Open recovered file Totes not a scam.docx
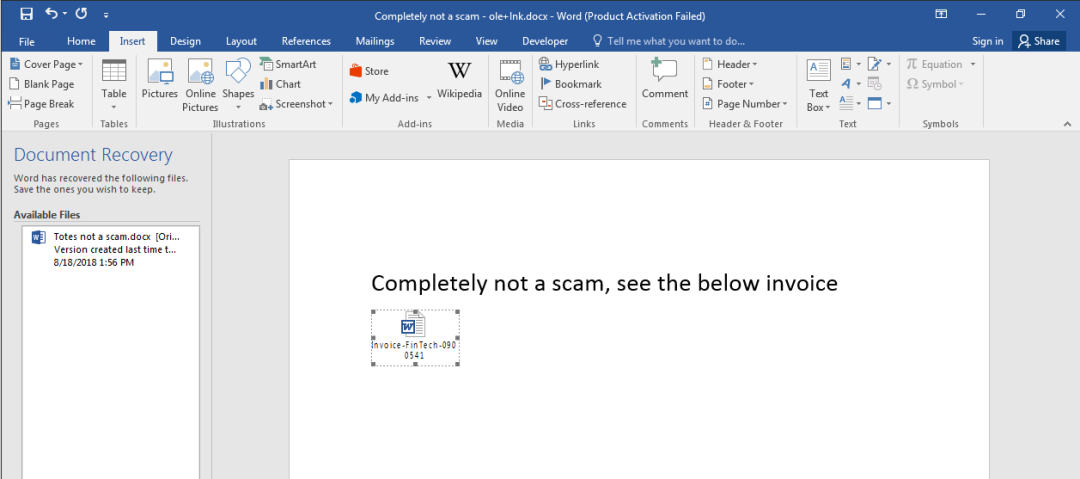Screen dimensions: 1080x479 click(110, 249)
